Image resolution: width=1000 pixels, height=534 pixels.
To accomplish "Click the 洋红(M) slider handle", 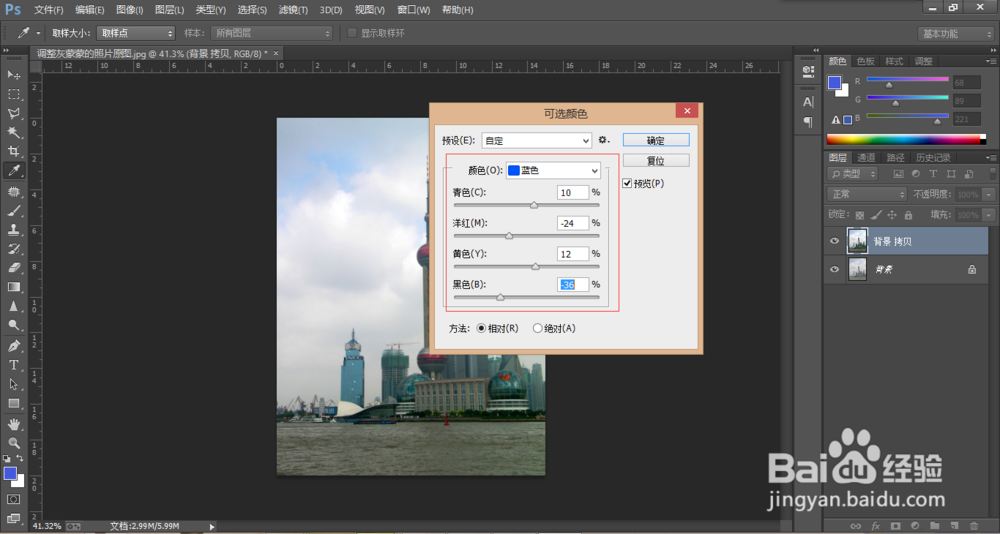I will 509,236.
